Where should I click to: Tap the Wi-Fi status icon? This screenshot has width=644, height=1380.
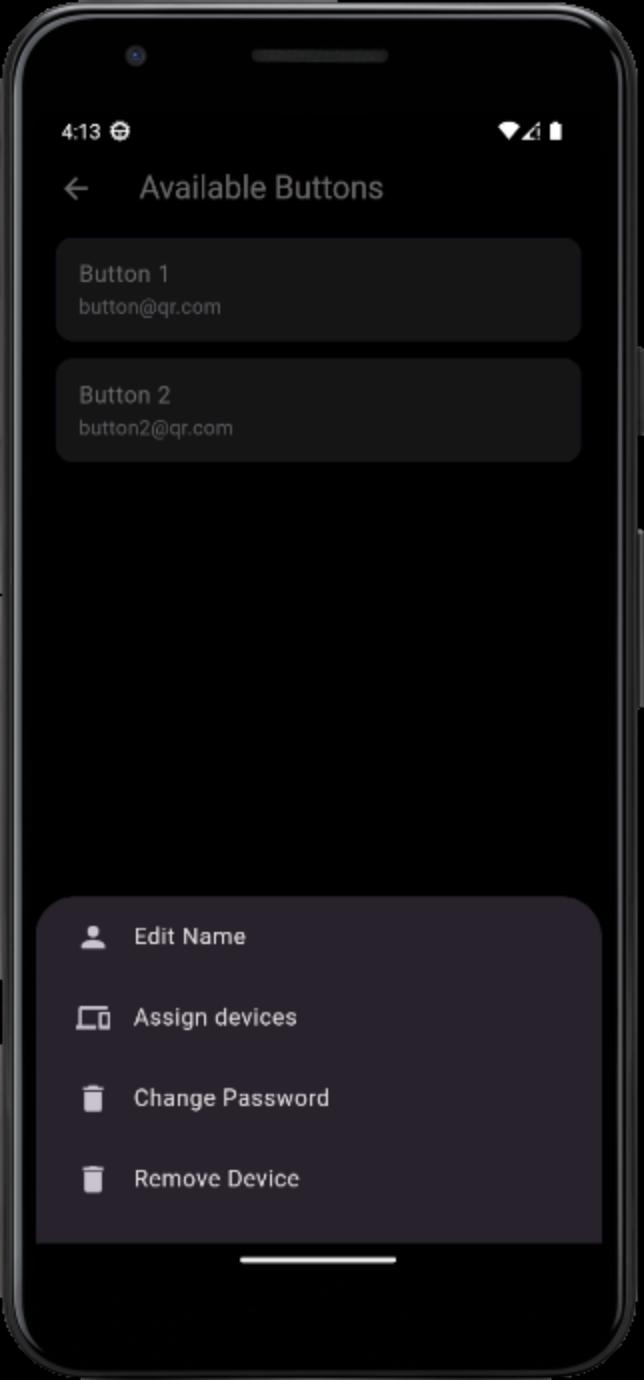[509, 131]
